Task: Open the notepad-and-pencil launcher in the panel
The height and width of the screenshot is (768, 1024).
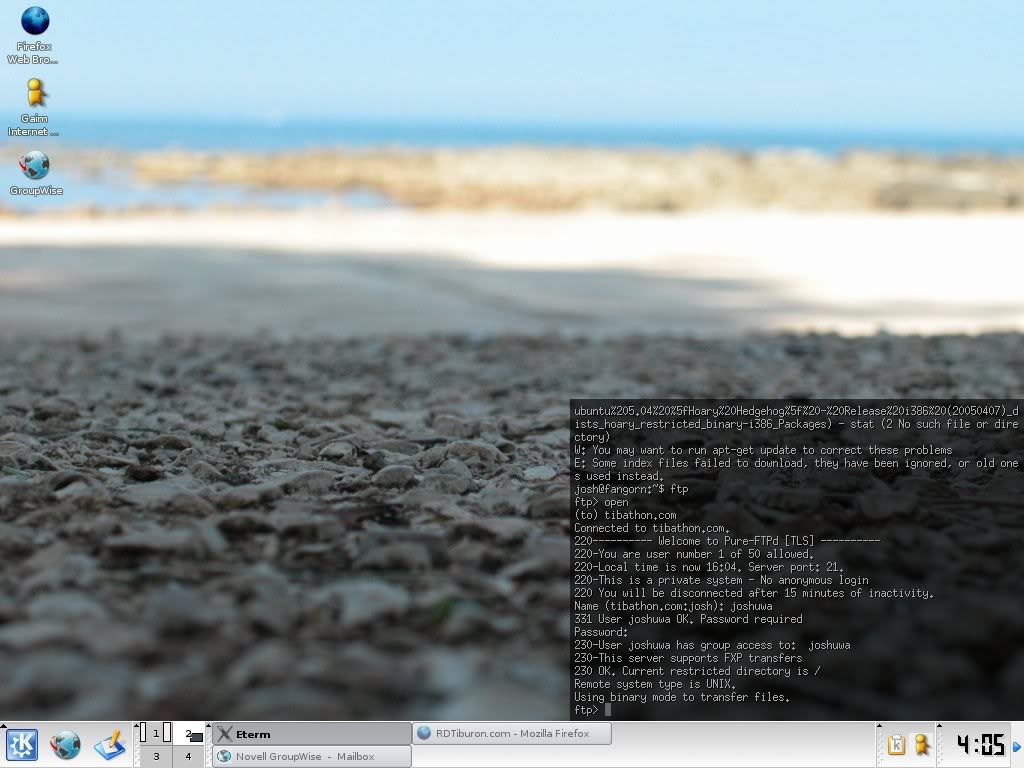Action: point(109,745)
